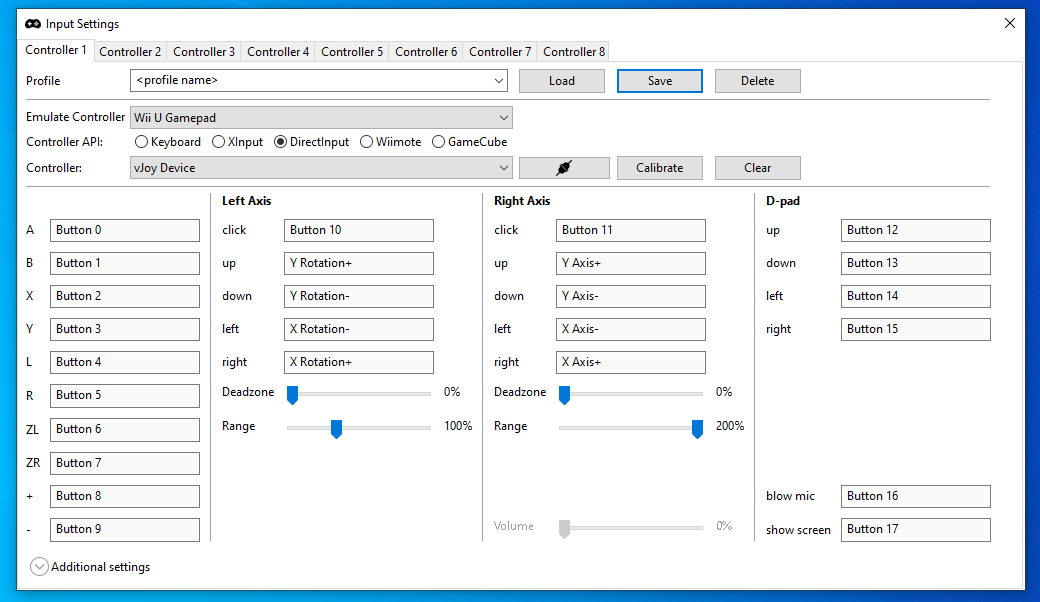Click Left Axis left field X Rotation-
The height and width of the screenshot is (602, 1040).
point(359,330)
